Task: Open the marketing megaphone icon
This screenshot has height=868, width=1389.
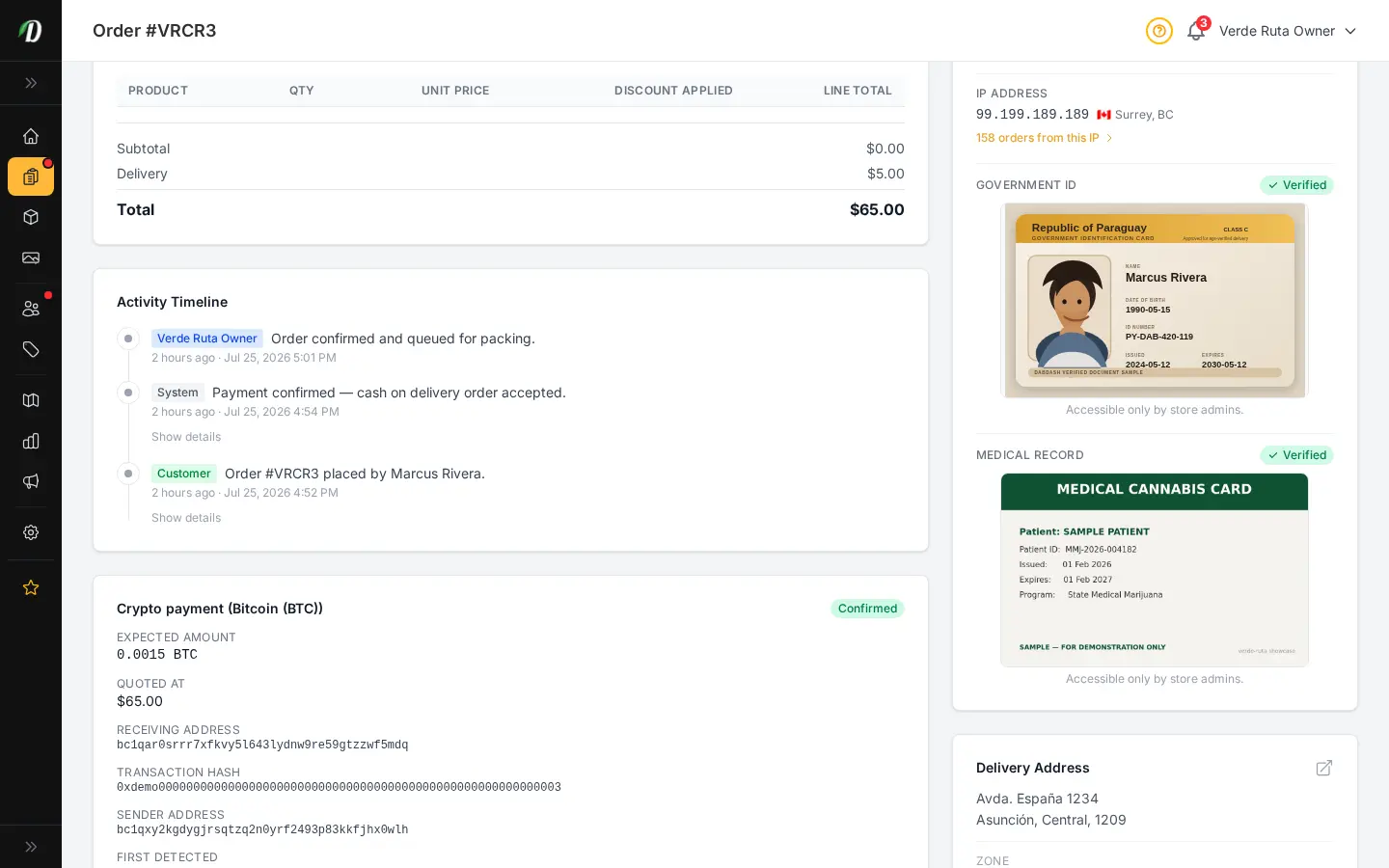Action: pos(31,481)
